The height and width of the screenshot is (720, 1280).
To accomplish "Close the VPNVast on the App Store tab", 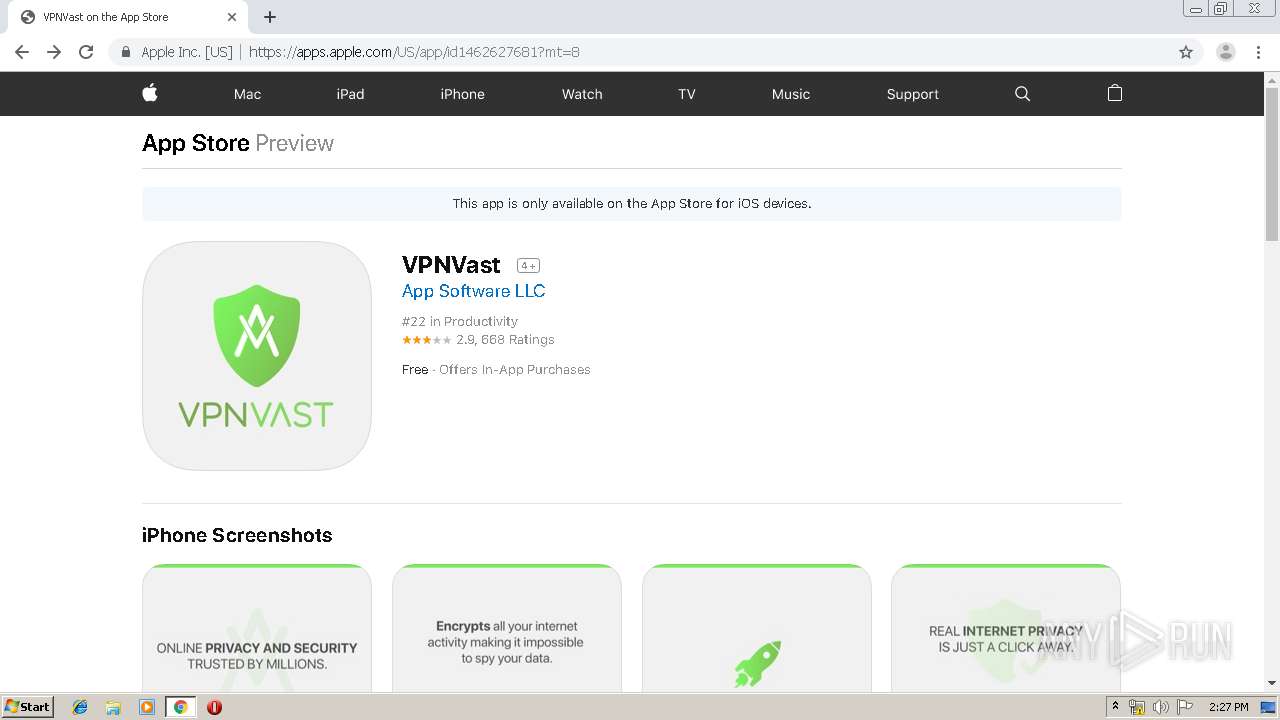I will [232, 17].
